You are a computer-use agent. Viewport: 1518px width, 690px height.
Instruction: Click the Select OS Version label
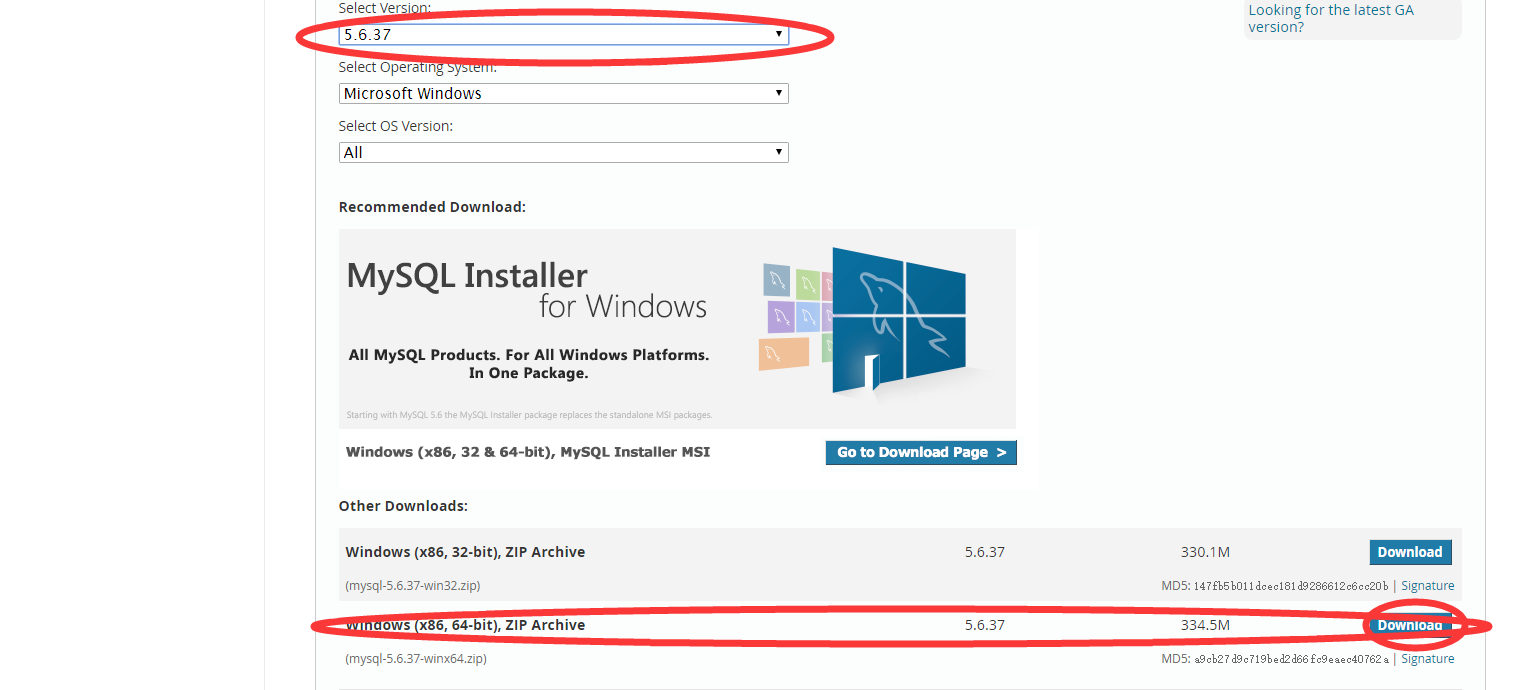[396, 126]
